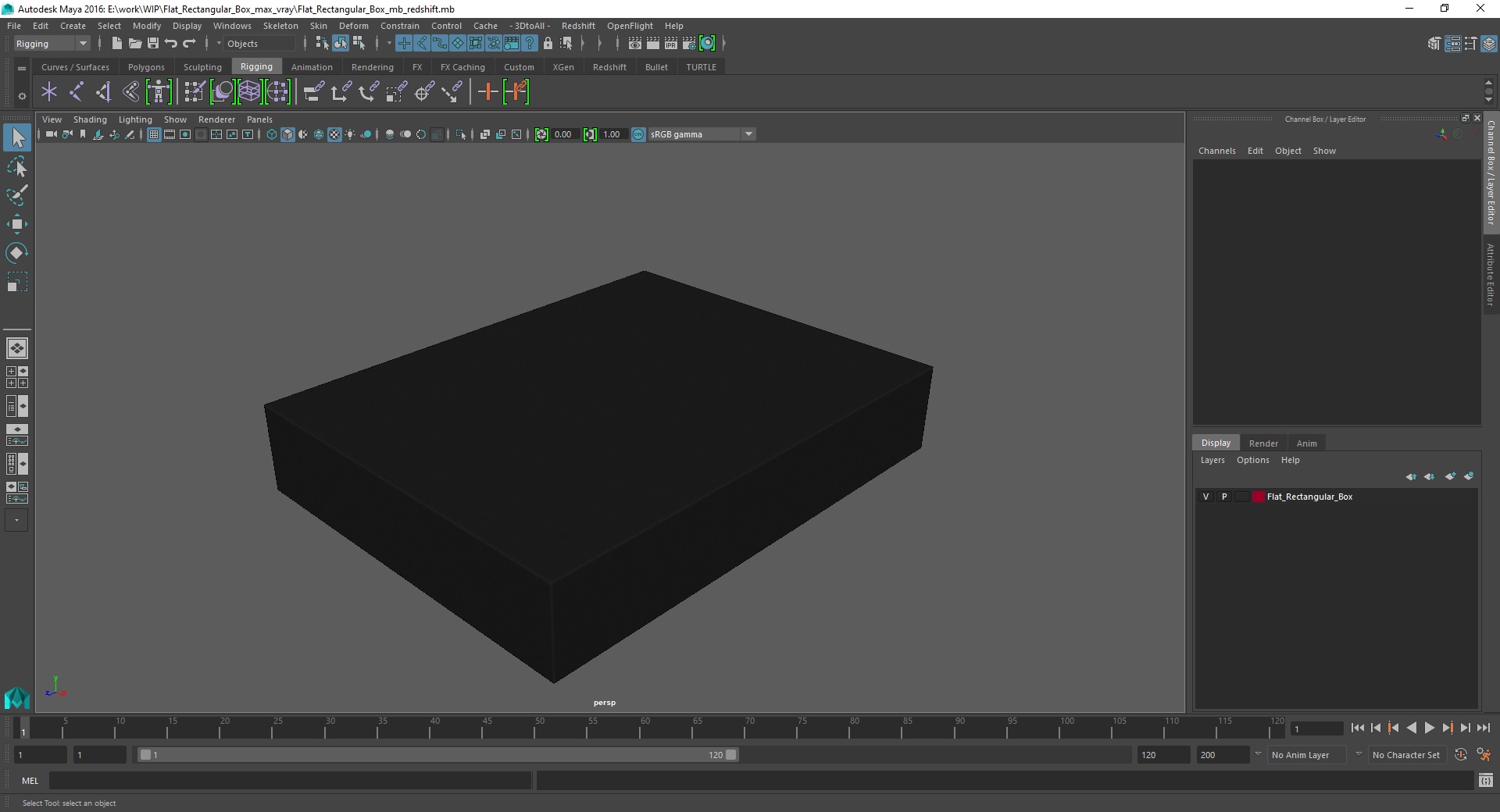Toggle playback P of Flat_Rectangular_Box layer

(x=1224, y=497)
